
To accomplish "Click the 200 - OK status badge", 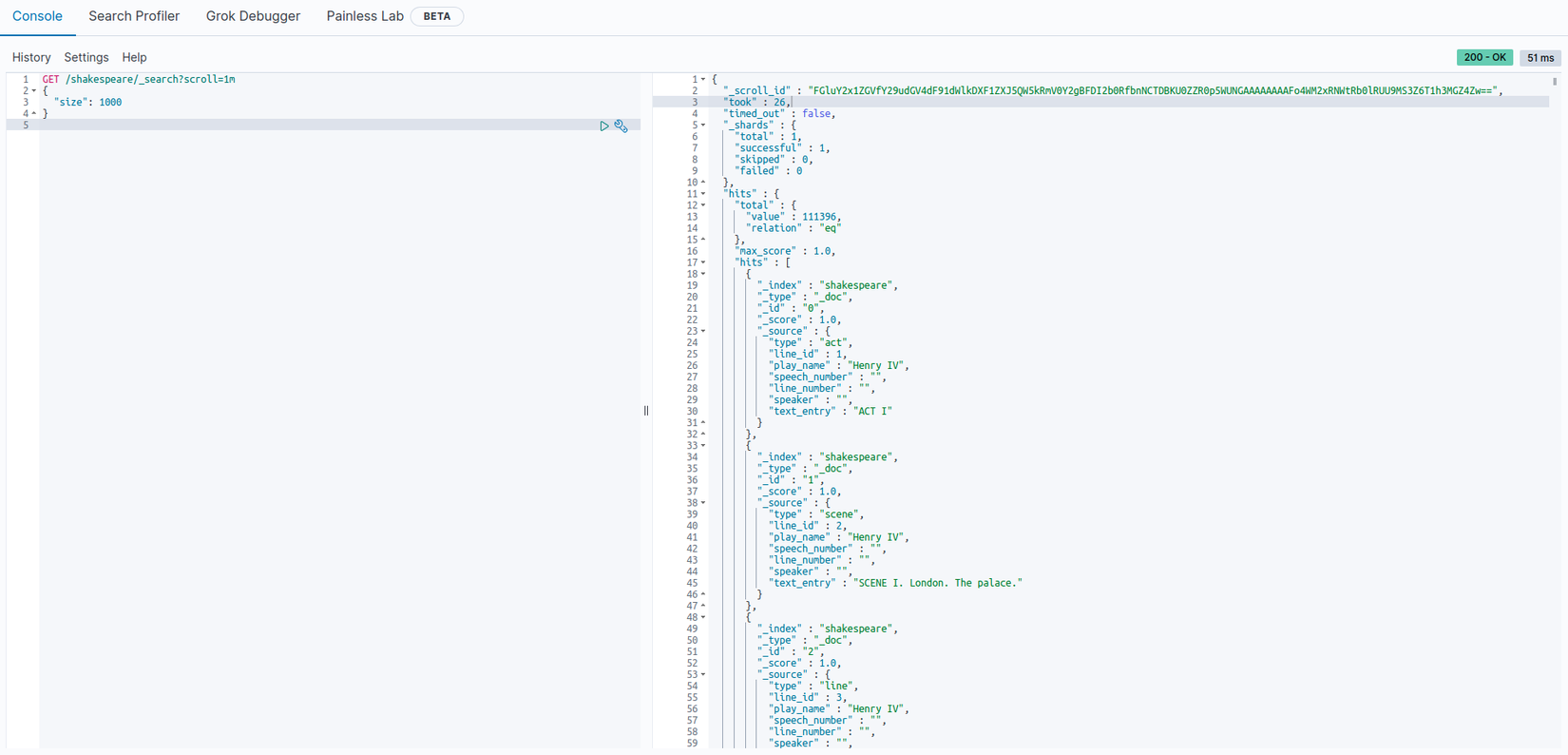I will point(1484,57).
